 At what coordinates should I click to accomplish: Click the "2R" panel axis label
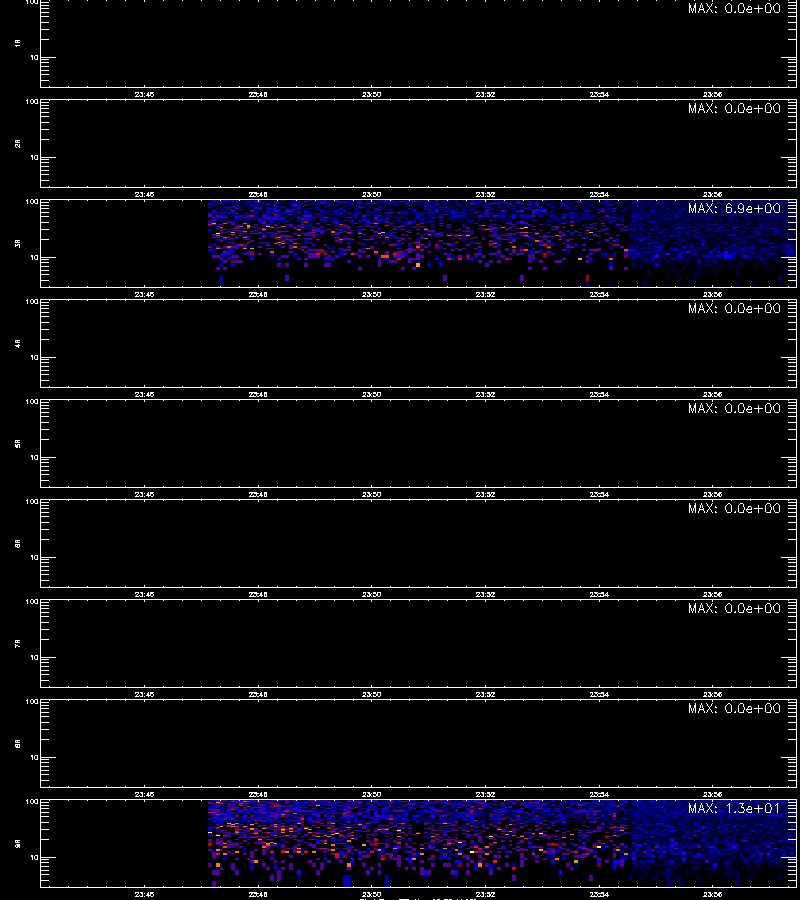click(18, 143)
